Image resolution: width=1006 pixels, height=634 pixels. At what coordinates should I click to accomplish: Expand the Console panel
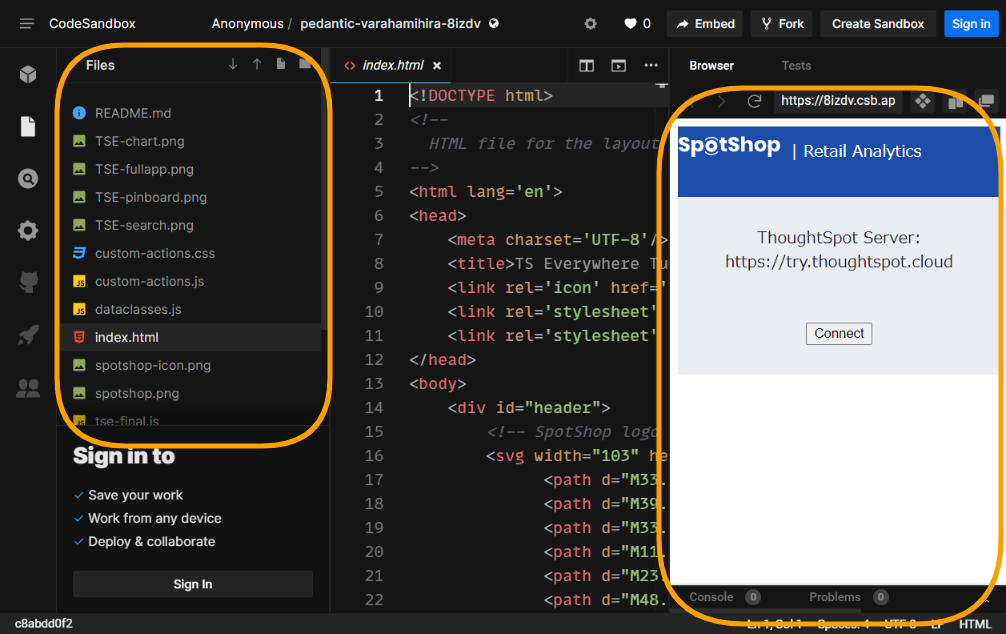[x=710, y=597]
